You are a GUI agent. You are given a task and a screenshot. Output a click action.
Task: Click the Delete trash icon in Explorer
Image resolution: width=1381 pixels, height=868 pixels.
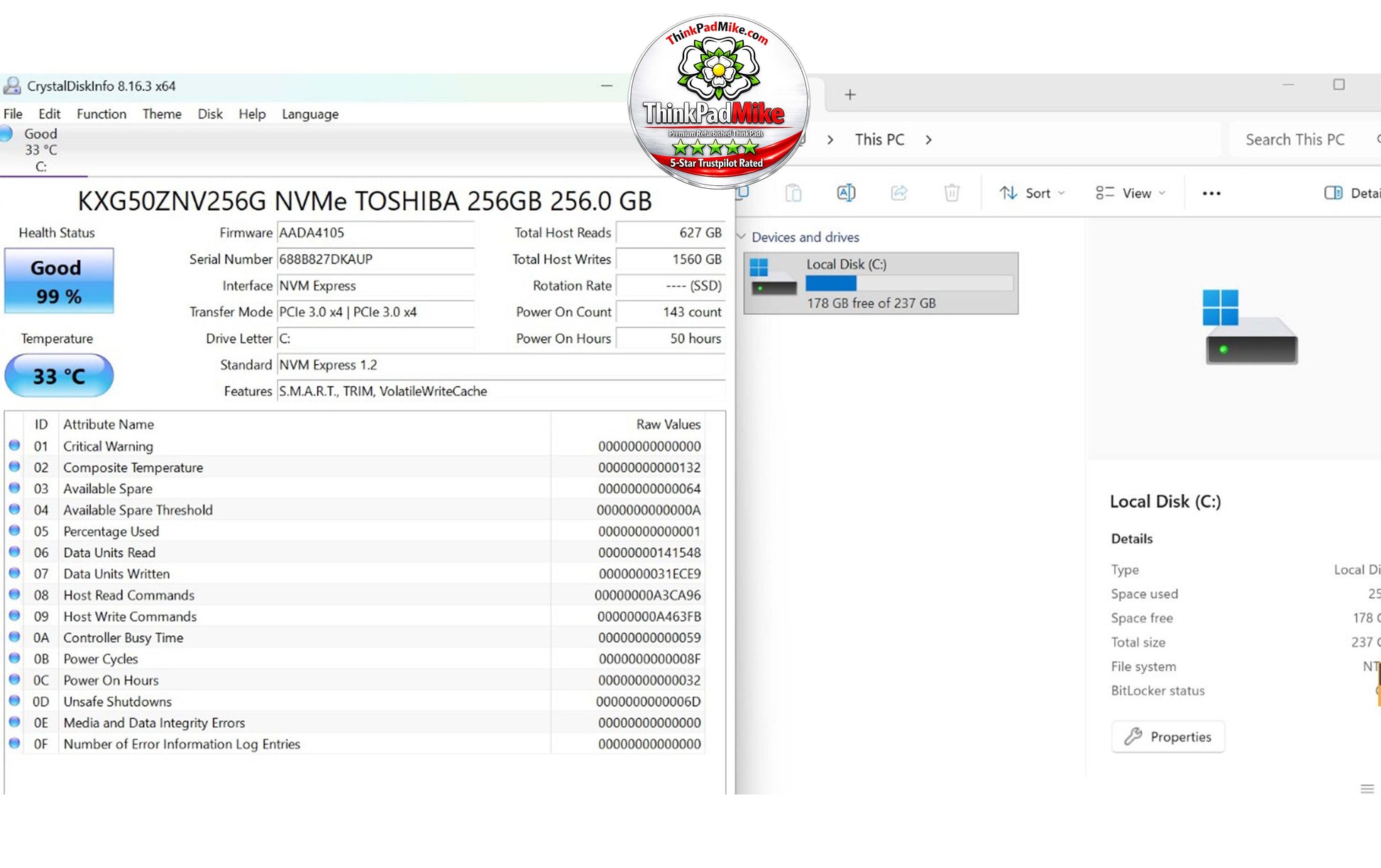pos(952,193)
